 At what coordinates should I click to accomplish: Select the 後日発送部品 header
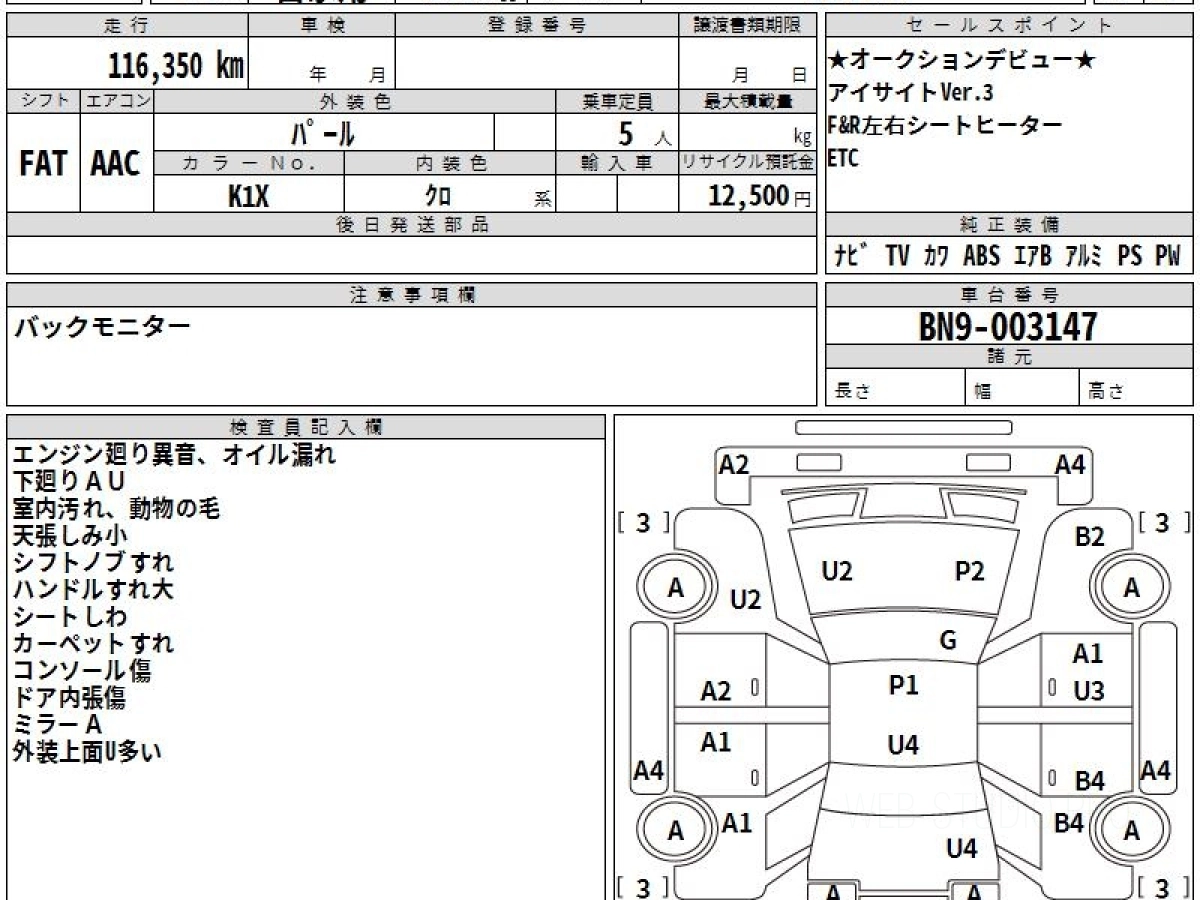412,225
